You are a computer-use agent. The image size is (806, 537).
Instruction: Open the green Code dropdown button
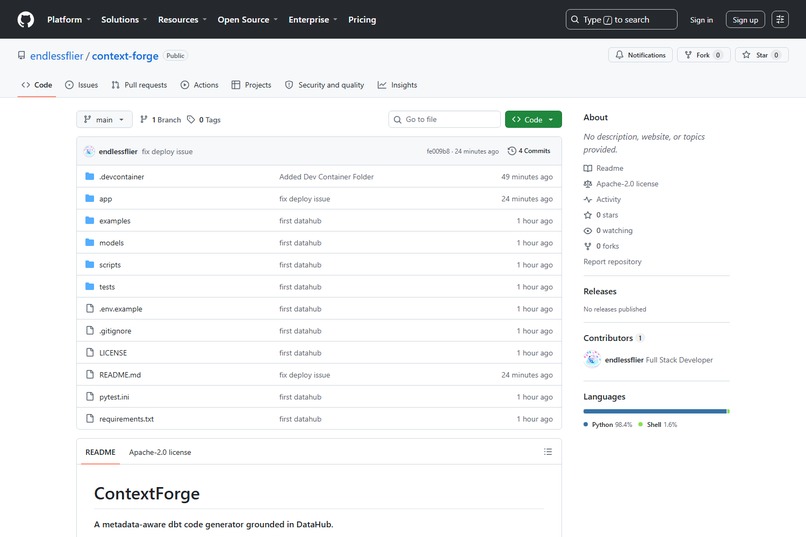[533, 120]
